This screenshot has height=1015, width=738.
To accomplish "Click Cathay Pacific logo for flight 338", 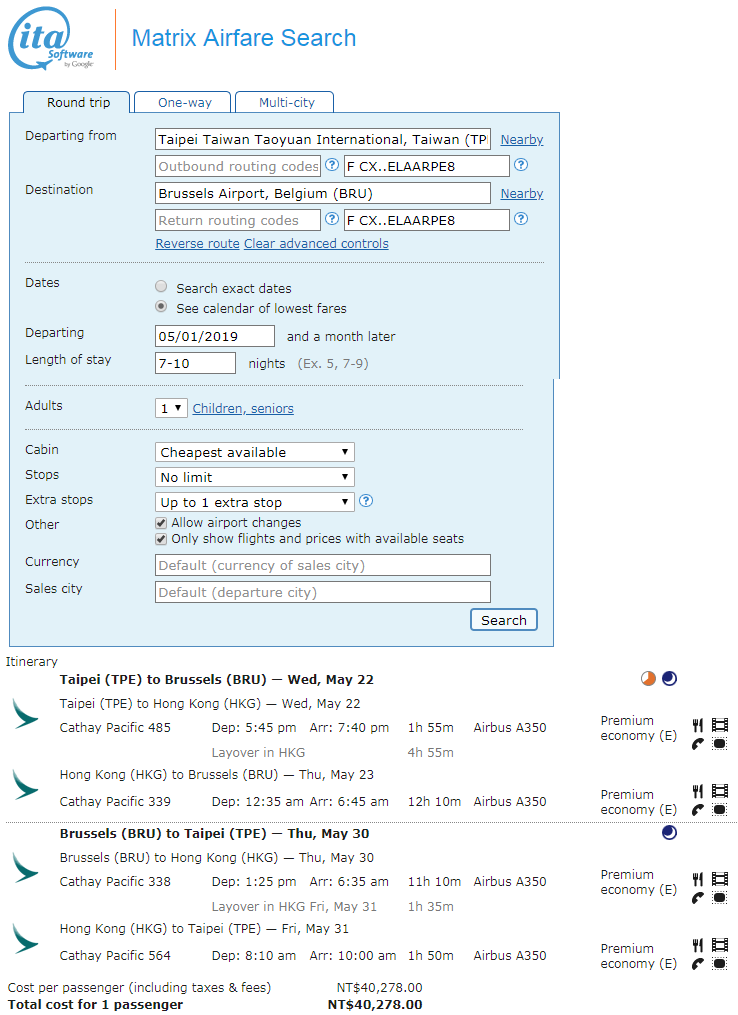I will click(x=25, y=867).
